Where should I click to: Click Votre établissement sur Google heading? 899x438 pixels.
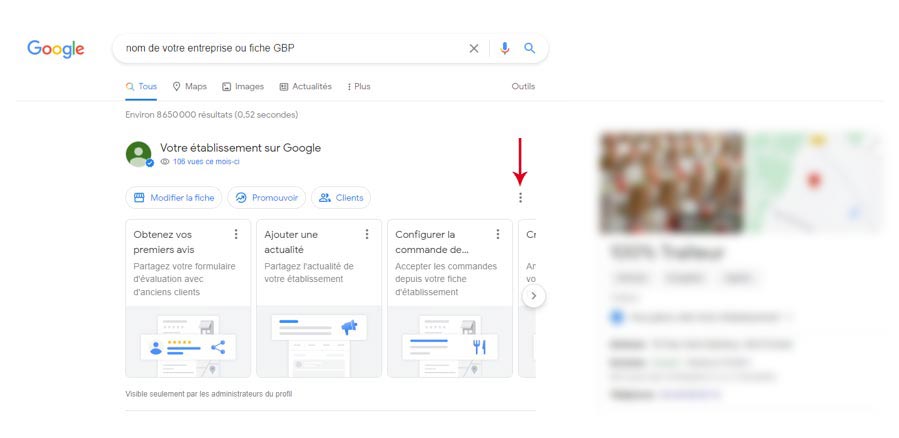[240, 148]
